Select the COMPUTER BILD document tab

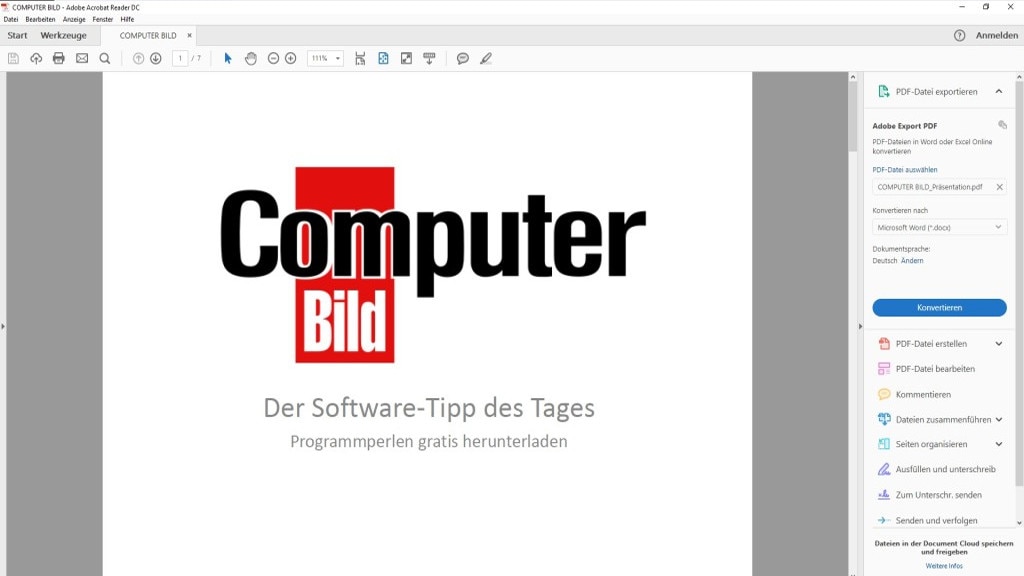pos(148,35)
